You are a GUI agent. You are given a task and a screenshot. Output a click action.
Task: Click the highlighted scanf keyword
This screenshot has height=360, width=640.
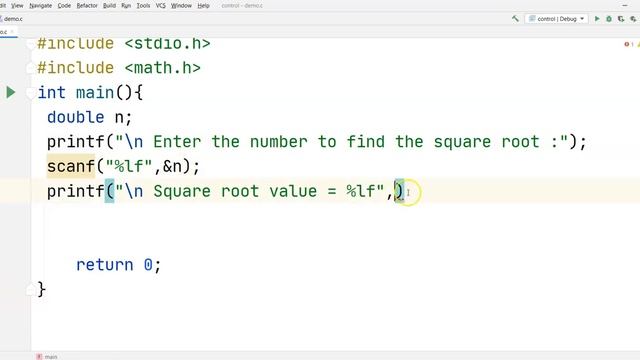pos(71,167)
